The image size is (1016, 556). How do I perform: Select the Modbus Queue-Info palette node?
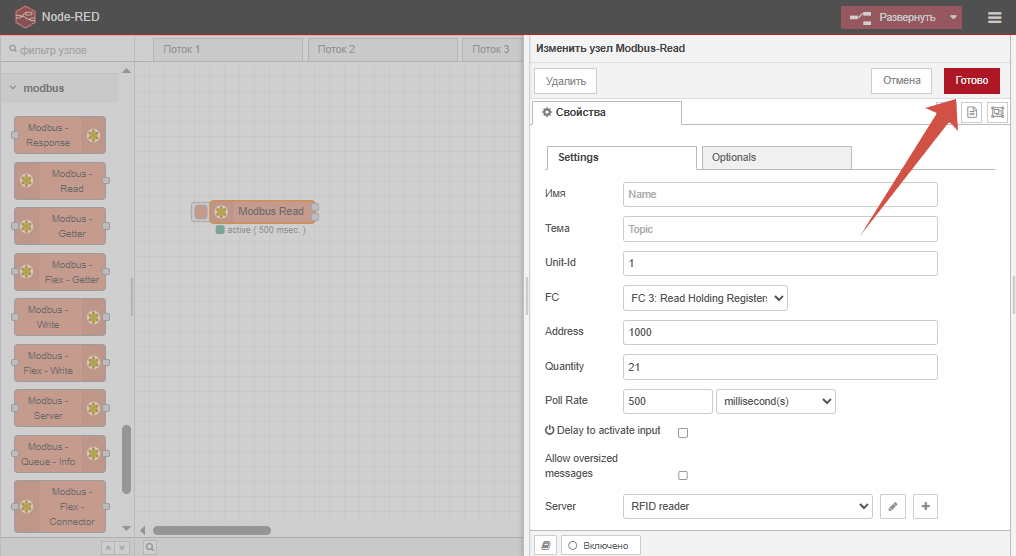(60, 454)
